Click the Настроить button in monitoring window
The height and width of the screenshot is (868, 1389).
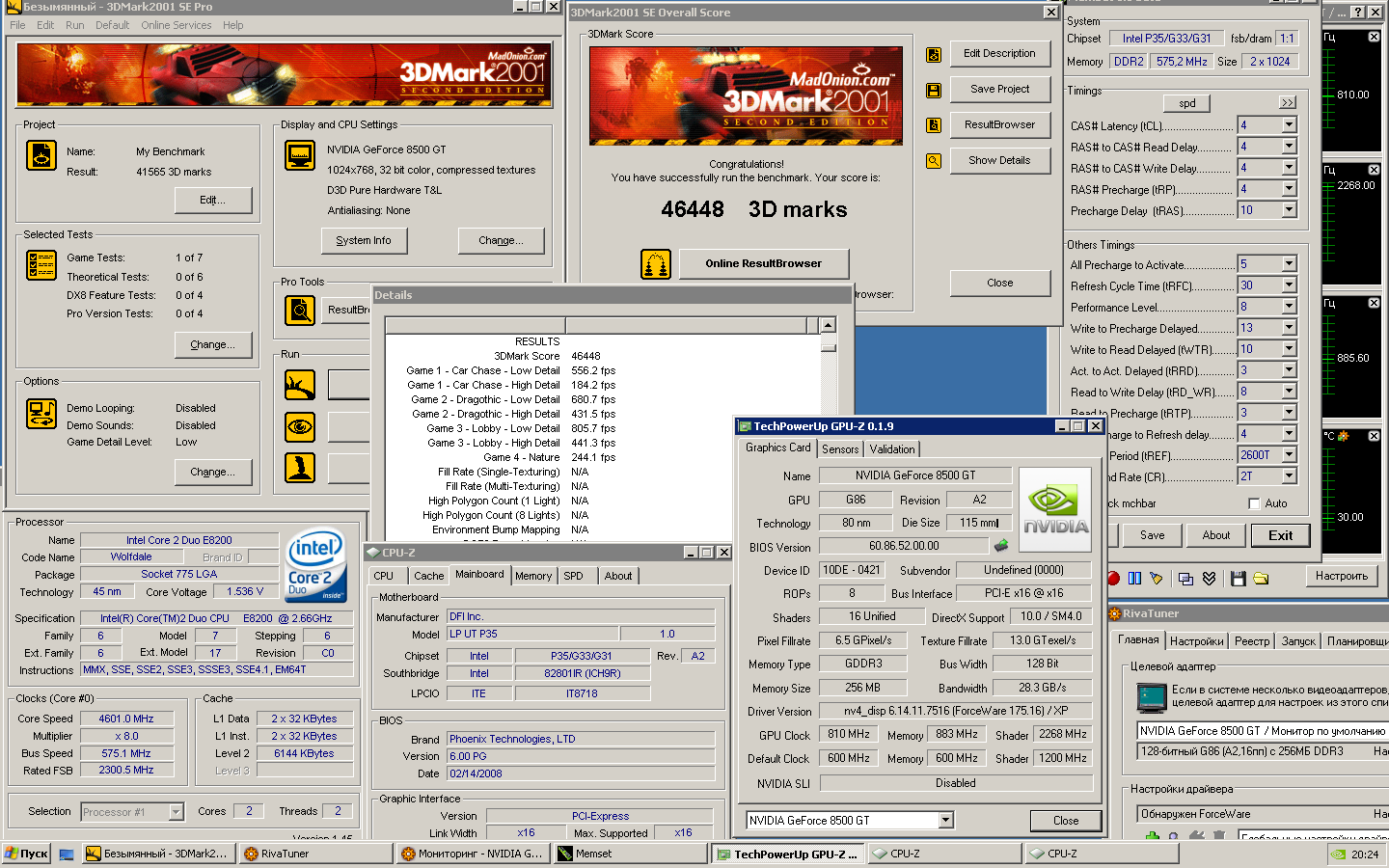(1342, 576)
